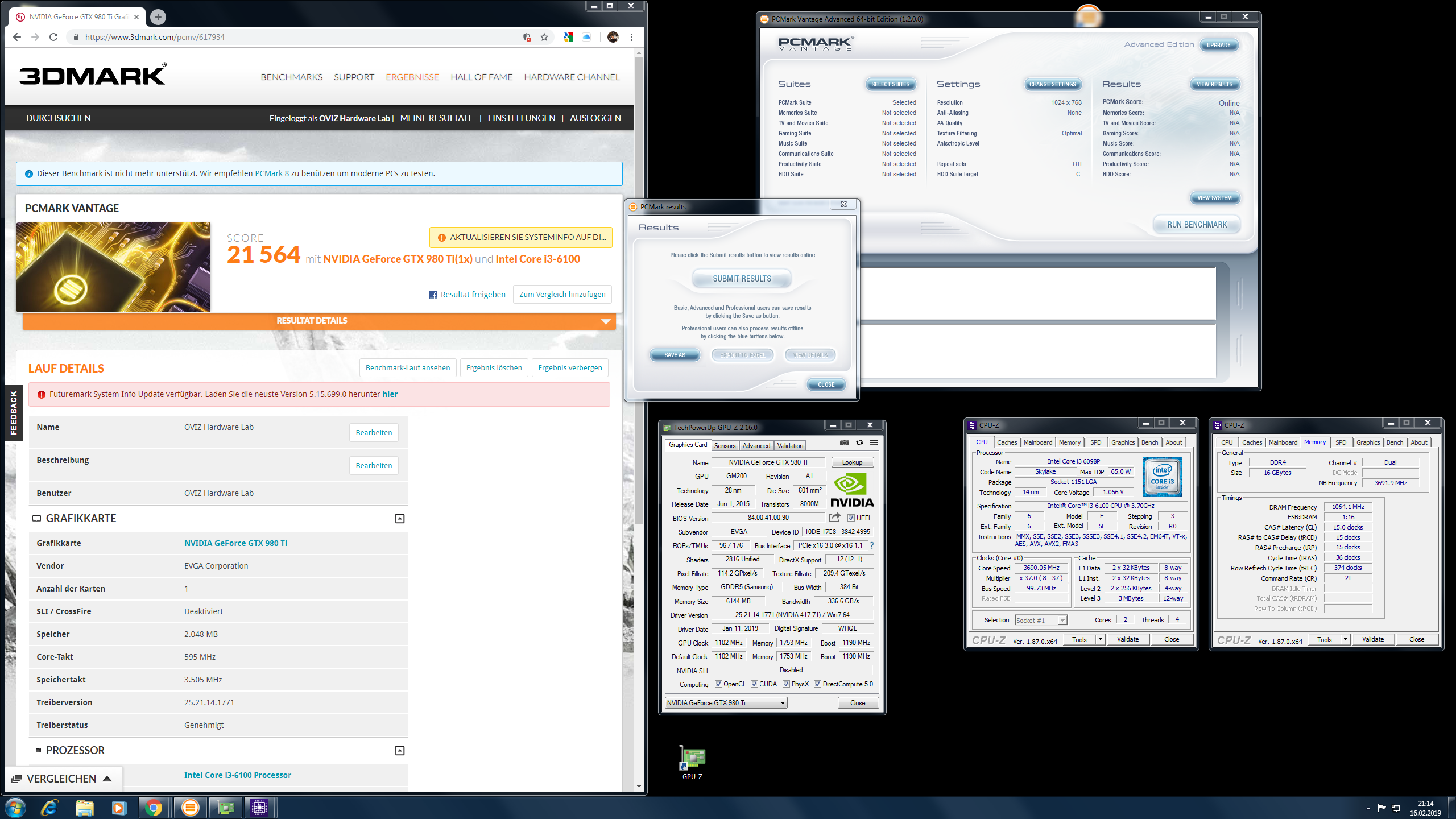The height and width of the screenshot is (819, 1456).
Task: Click RUN BENCHMARK in PCMark Vantage
Action: point(1197,225)
